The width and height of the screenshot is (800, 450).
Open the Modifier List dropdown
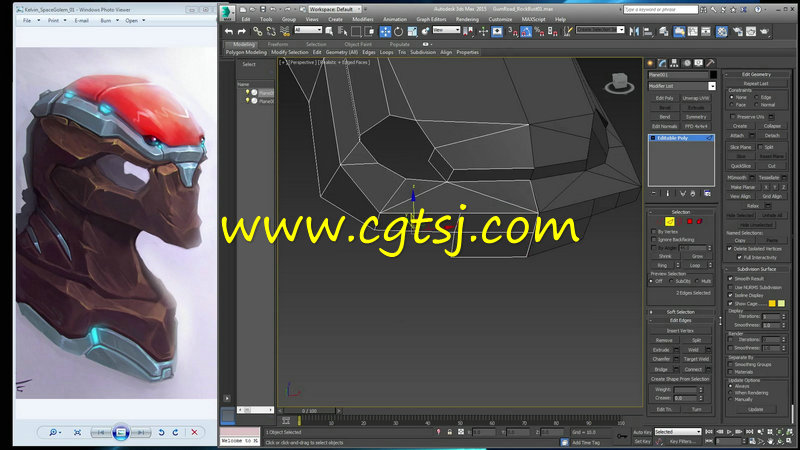tap(682, 86)
